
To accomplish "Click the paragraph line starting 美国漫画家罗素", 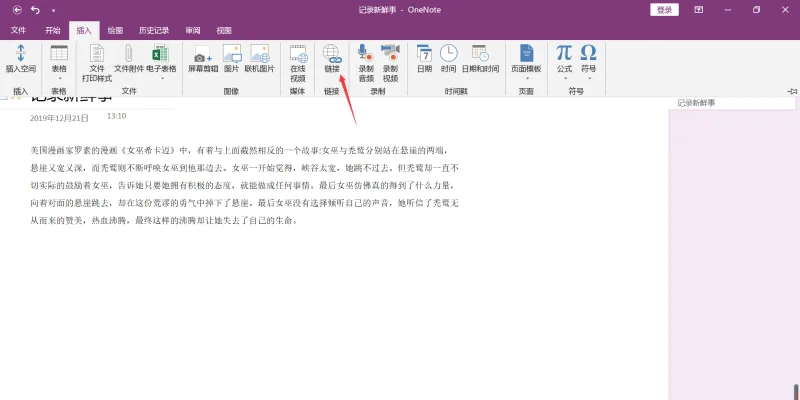I will pyautogui.click(x=240, y=150).
